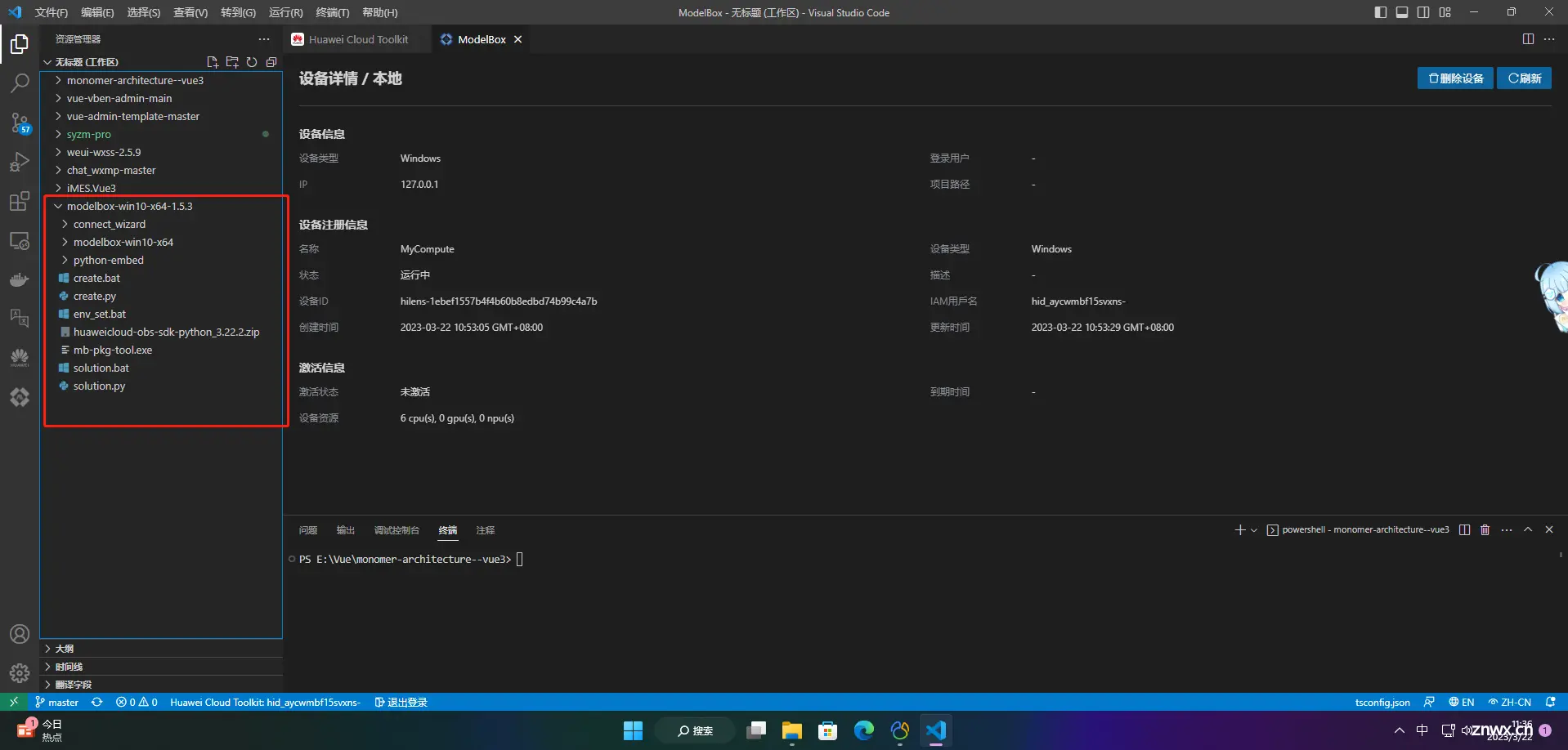Click the ZH-CN language status item
The image size is (1568, 750).
1509,702
